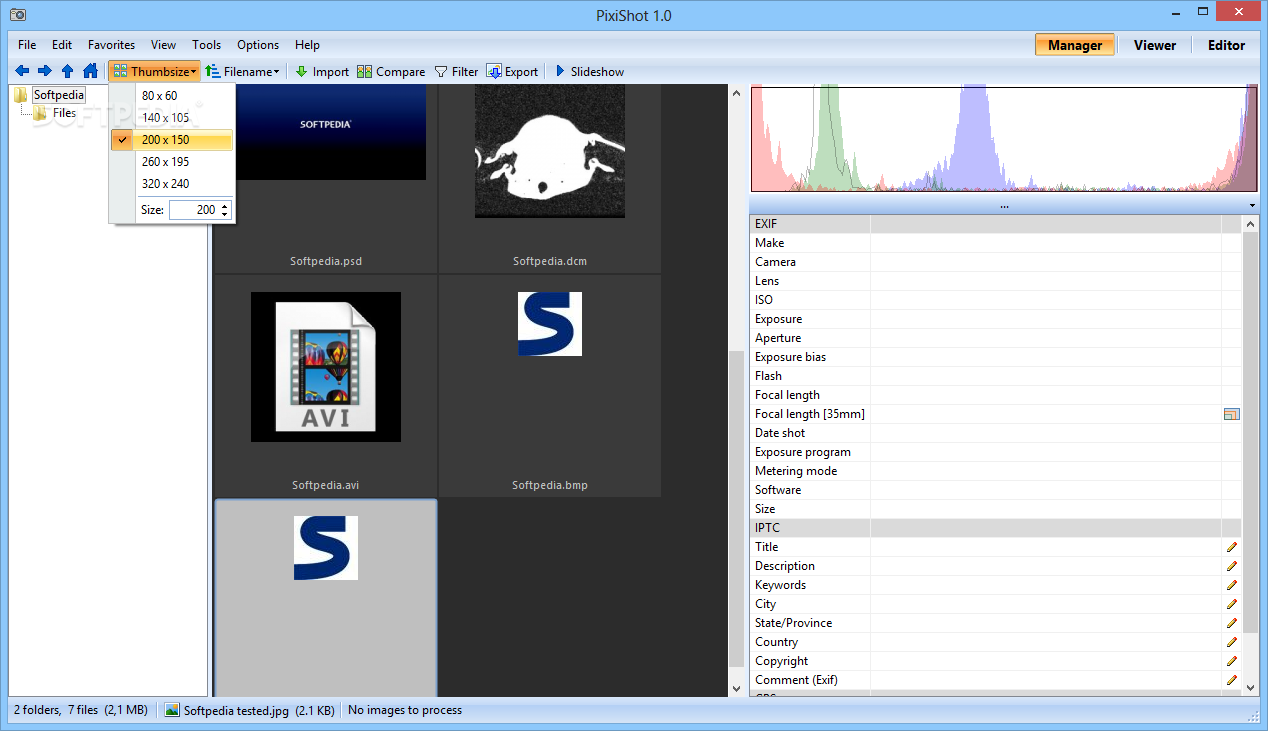This screenshot has width=1268, height=731.
Task: Click the metadata scrollbar up arrow
Action: (1250, 224)
